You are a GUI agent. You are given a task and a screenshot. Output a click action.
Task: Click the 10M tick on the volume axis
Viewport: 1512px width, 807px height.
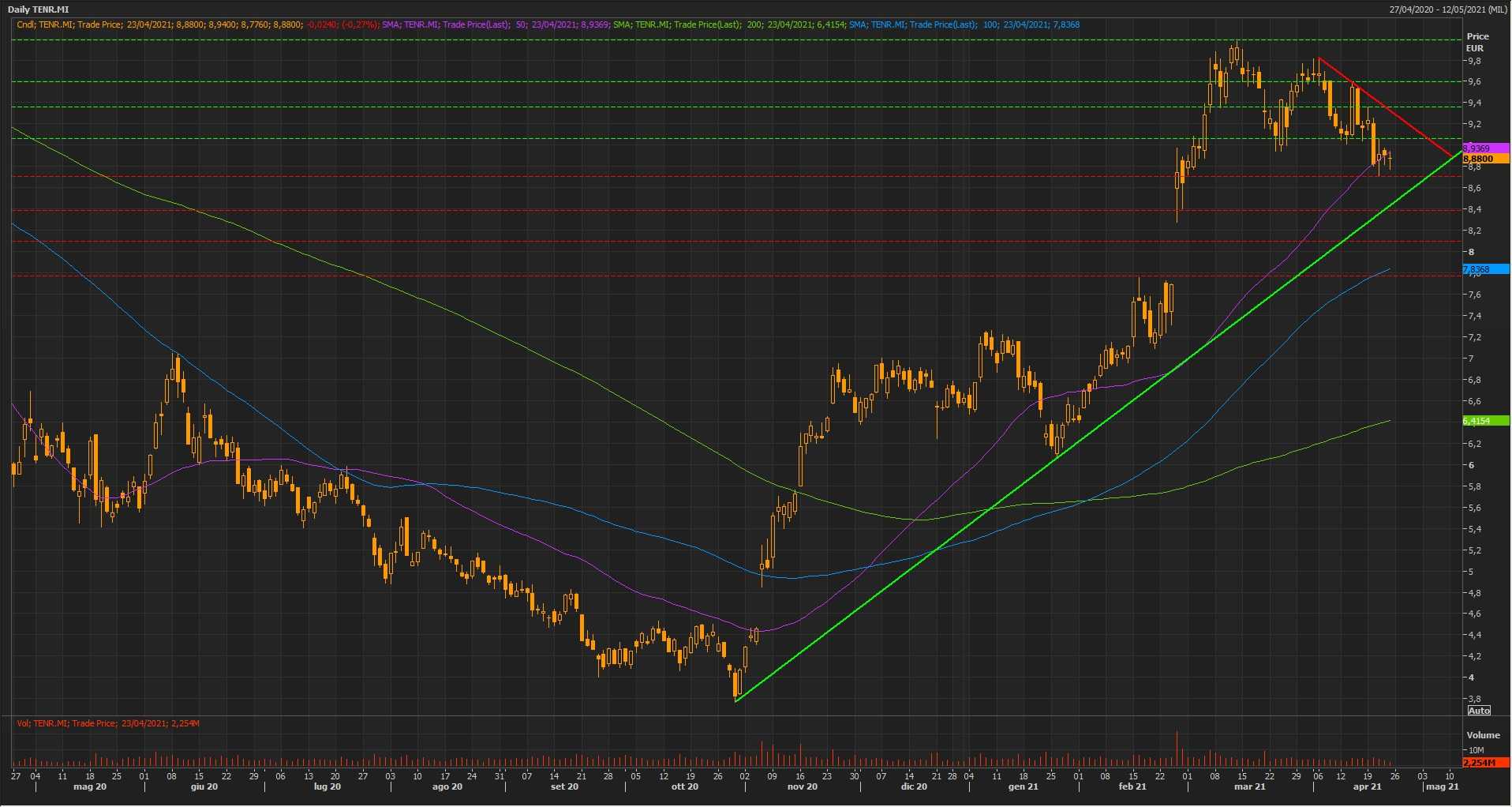1476,750
